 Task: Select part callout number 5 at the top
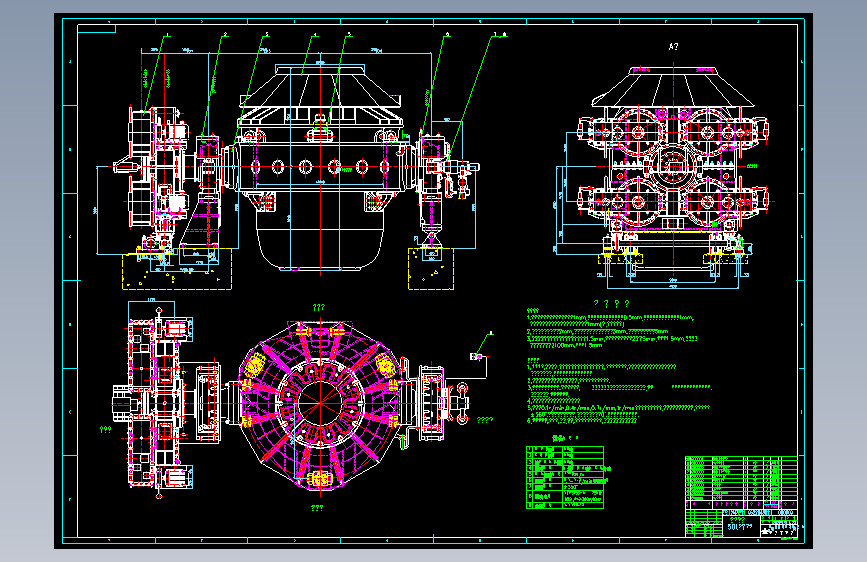(x=349, y=34)
